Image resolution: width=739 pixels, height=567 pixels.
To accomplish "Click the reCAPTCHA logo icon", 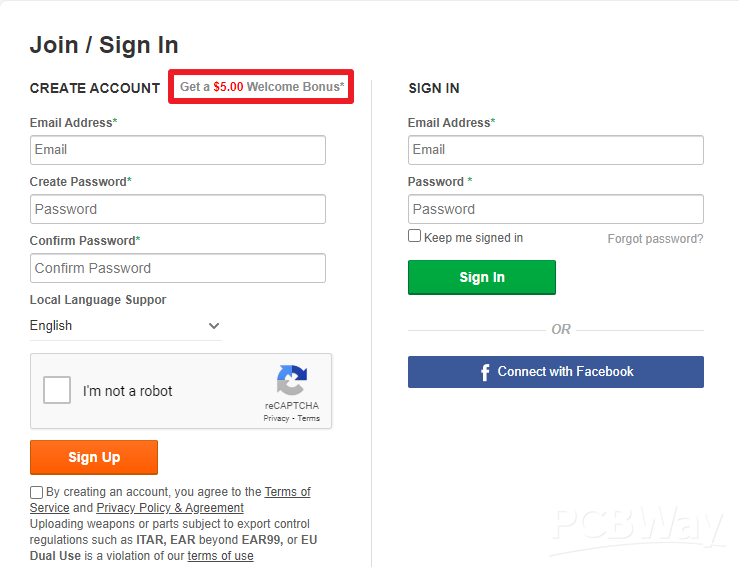I will (x=292, y=381).
